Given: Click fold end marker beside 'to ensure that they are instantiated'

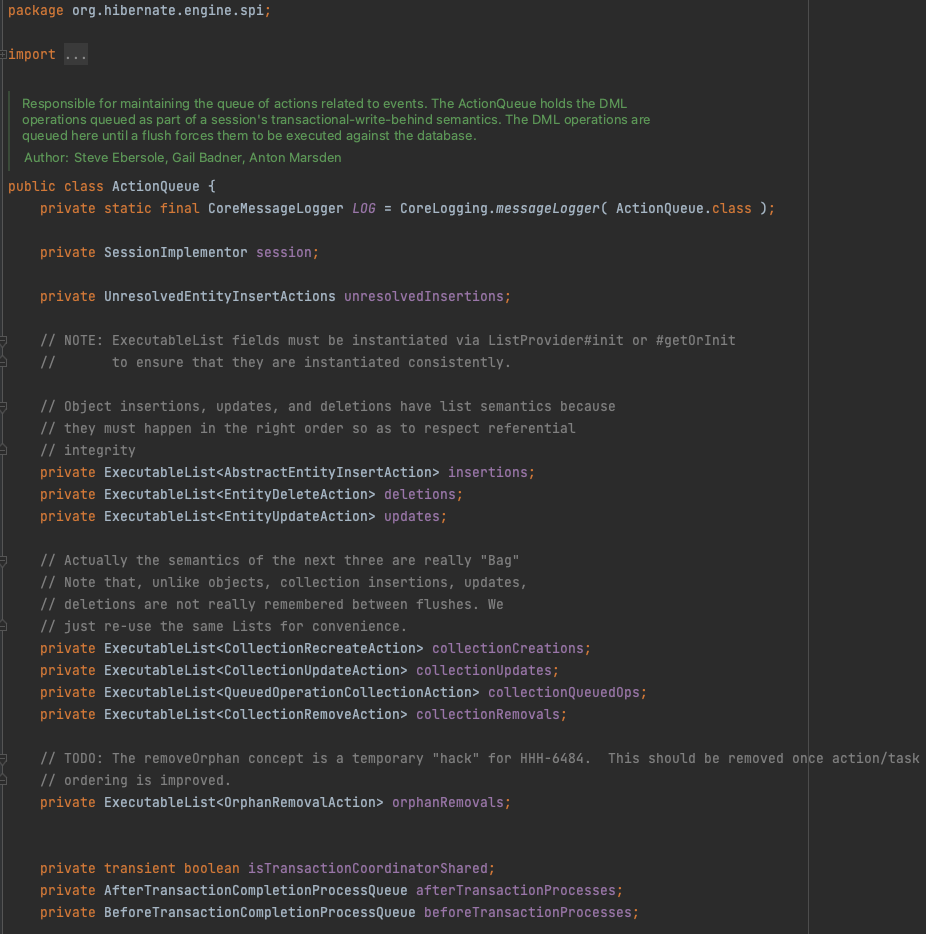Looking at the screenshot, I should point(3,362).
